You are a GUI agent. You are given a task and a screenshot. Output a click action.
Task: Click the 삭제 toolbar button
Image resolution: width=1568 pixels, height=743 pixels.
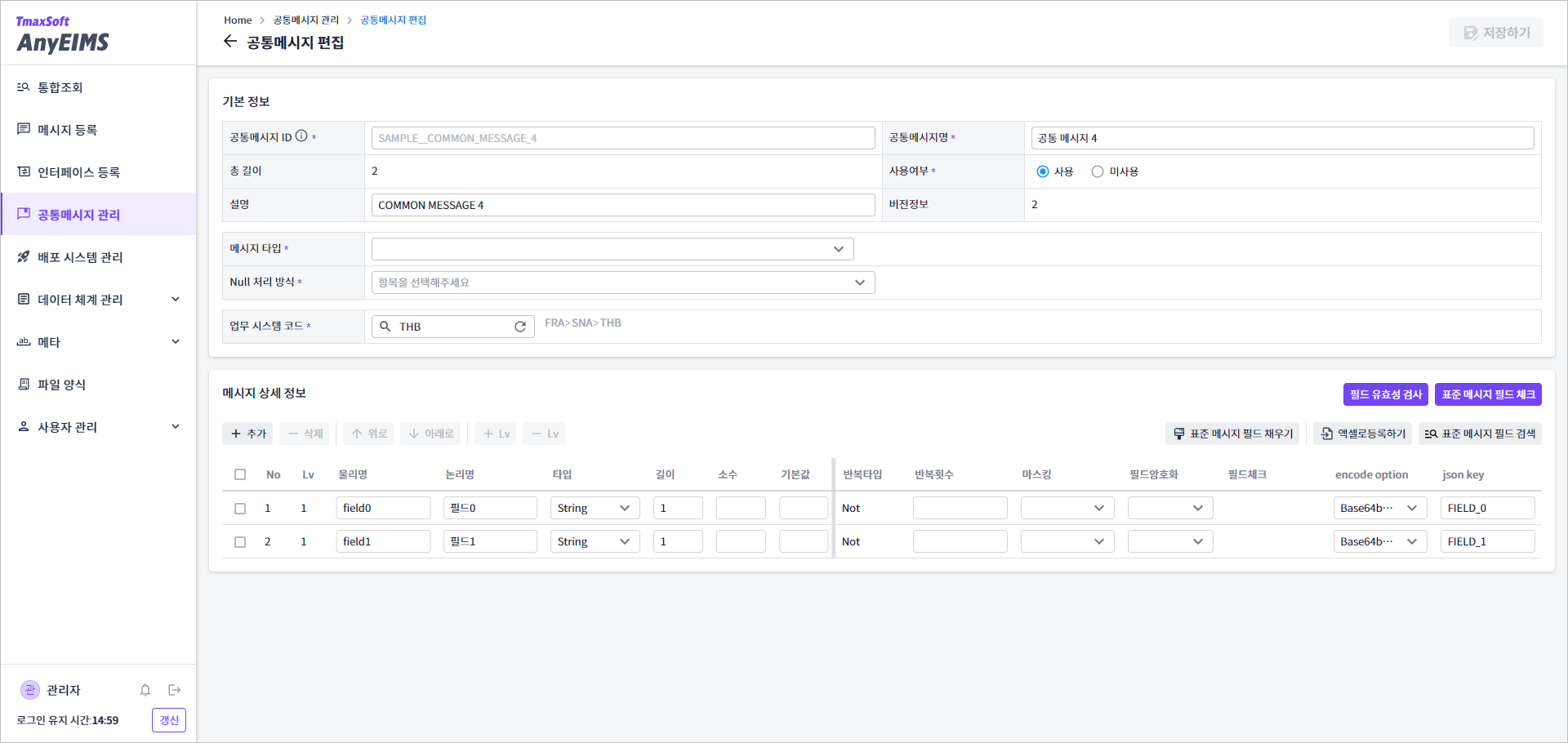pos(305,434)
